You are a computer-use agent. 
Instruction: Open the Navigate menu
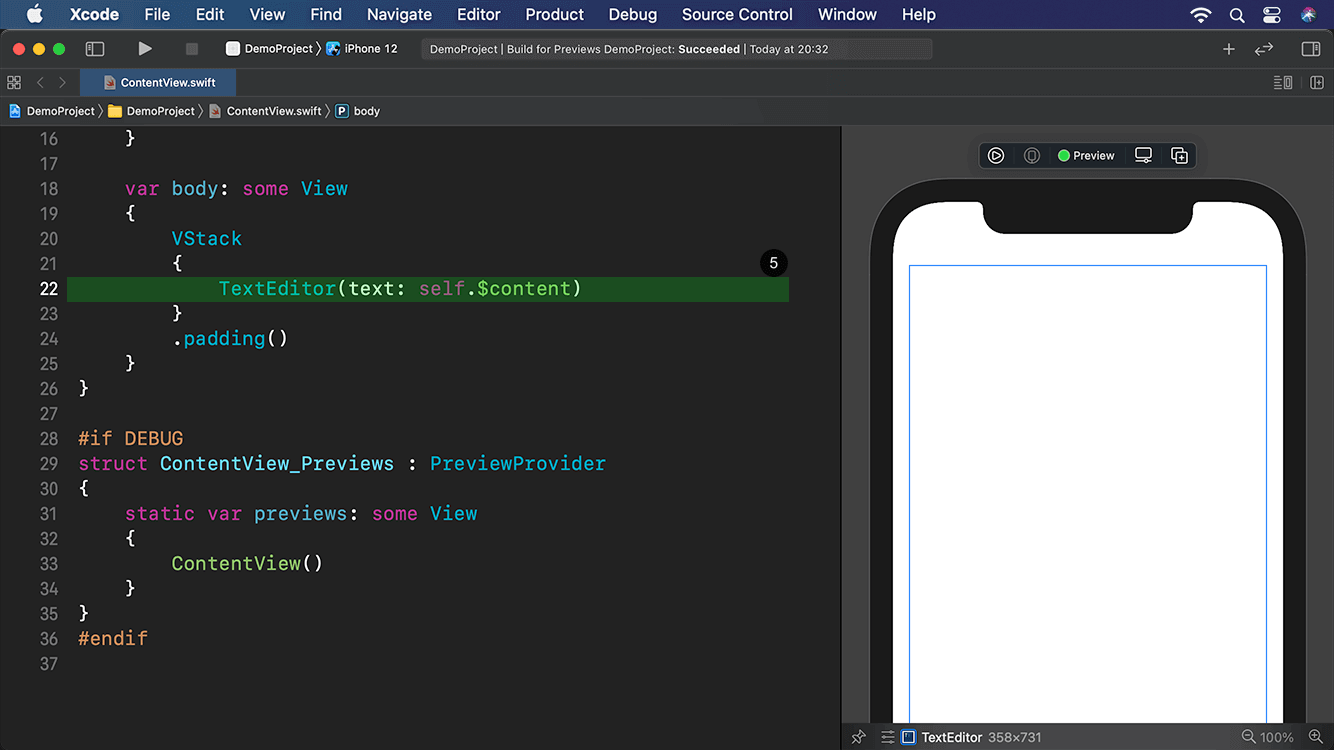tap(399, 14)
